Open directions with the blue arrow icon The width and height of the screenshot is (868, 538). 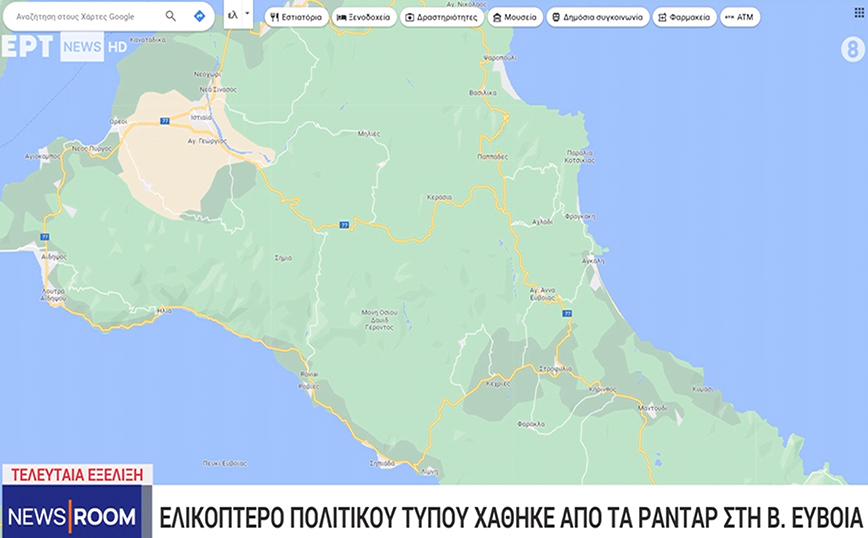pos(200,16)
